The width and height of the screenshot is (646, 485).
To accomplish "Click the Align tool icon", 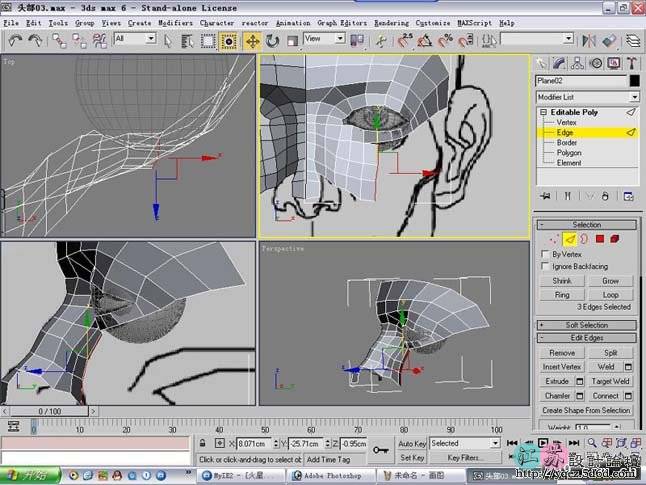I will 609,40.
